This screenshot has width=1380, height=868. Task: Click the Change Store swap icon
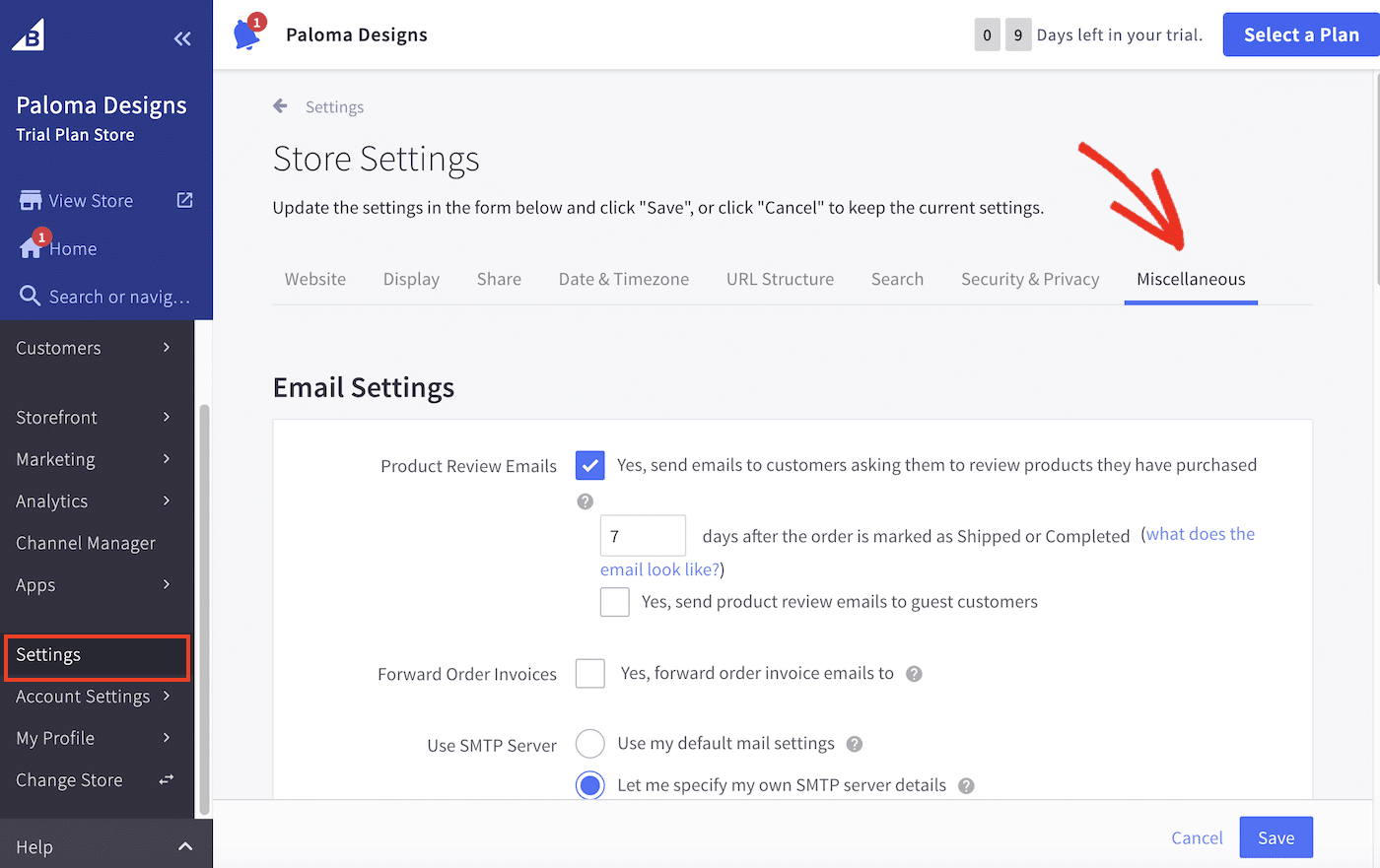pyautogui.click(x=168, y=780)
